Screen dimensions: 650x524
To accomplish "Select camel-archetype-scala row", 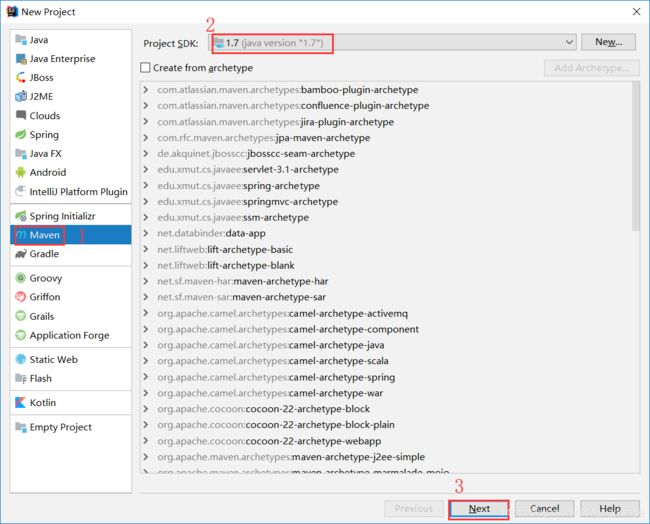I will (386, 361).
